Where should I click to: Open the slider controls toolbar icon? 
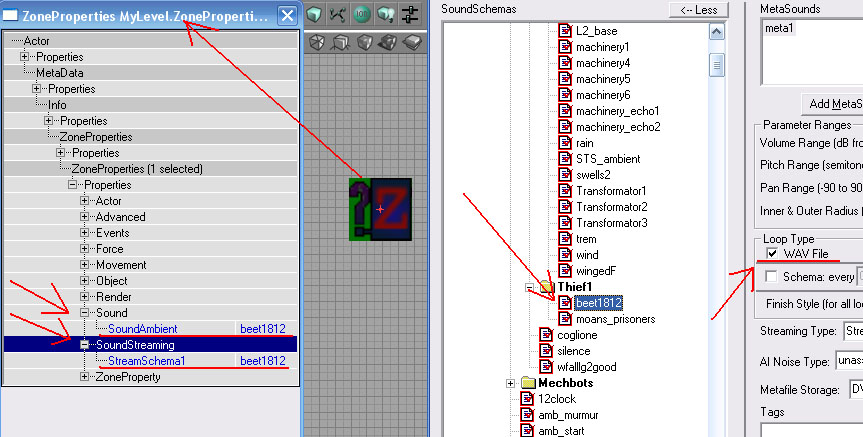410,14
